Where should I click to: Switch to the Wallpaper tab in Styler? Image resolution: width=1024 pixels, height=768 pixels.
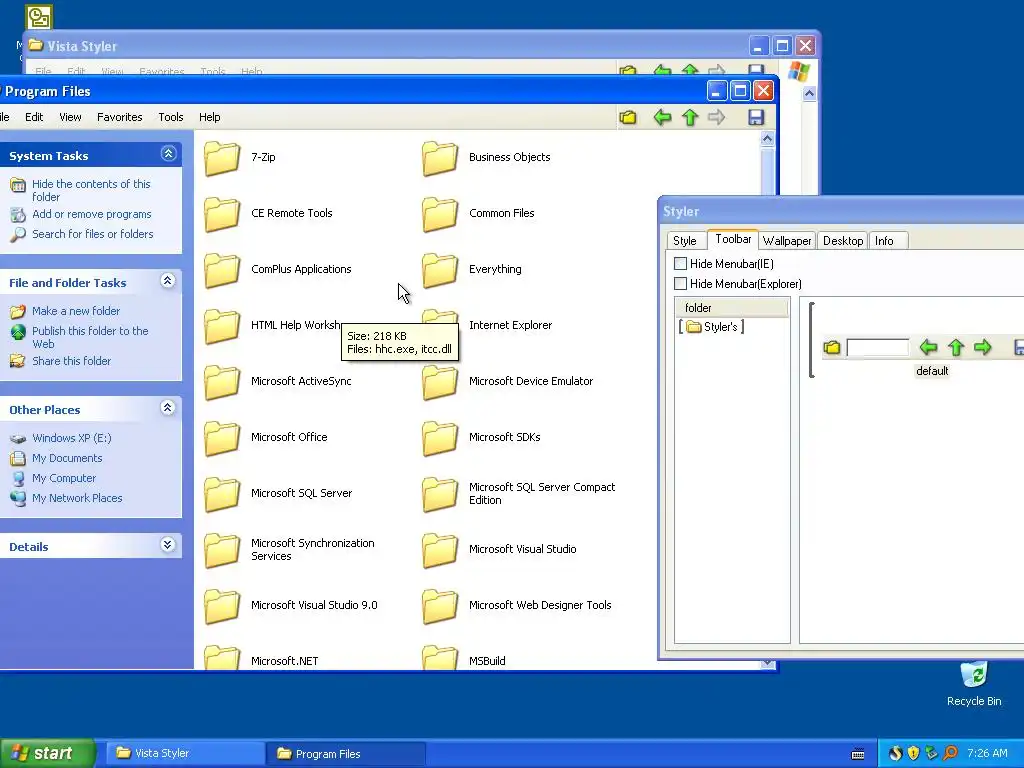coord(787,241)
